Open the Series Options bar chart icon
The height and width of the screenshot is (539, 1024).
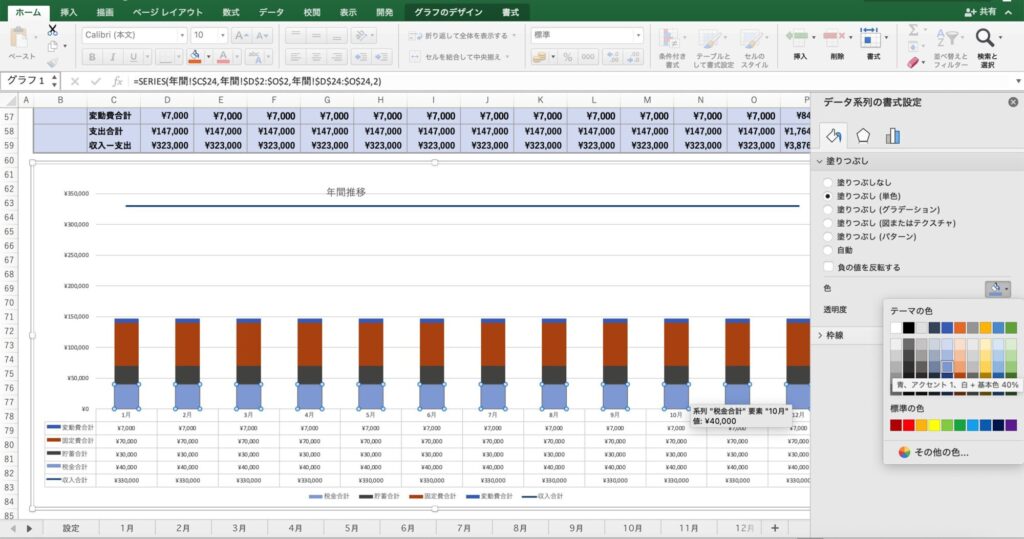pyautogui.click(x=892, y=135)
